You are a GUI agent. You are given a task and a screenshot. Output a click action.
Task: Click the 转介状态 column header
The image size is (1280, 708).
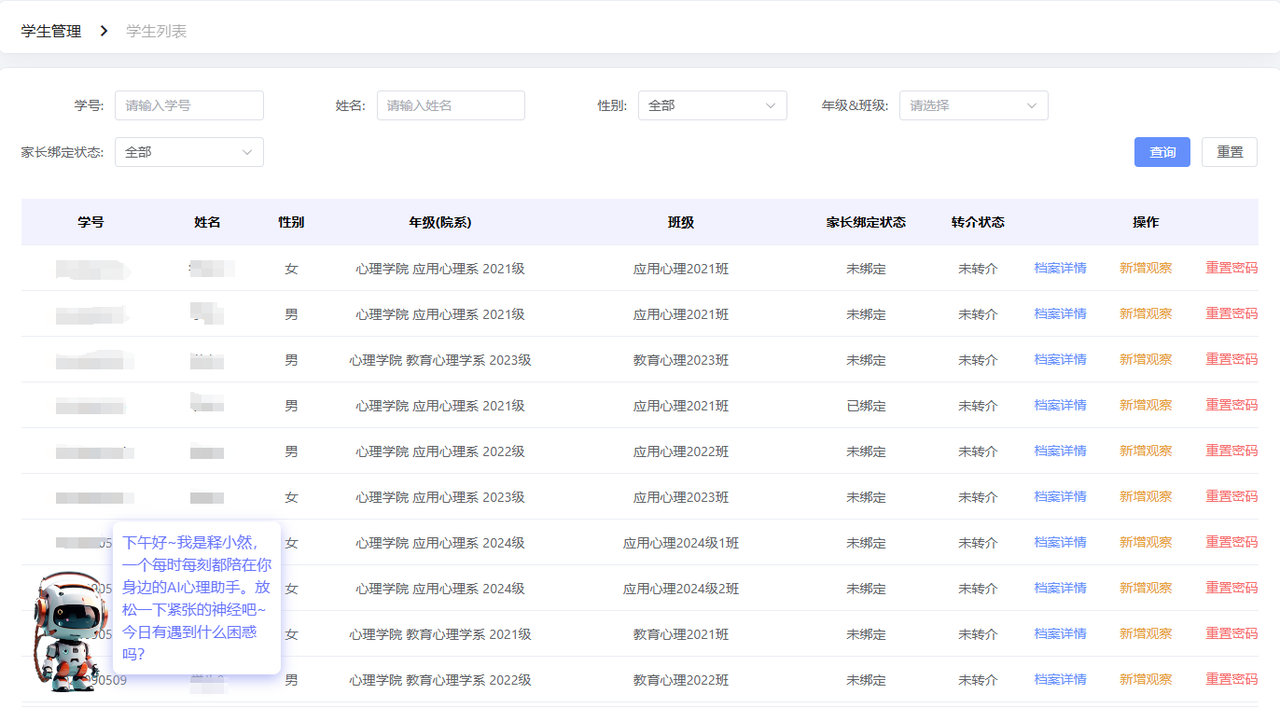978,222
